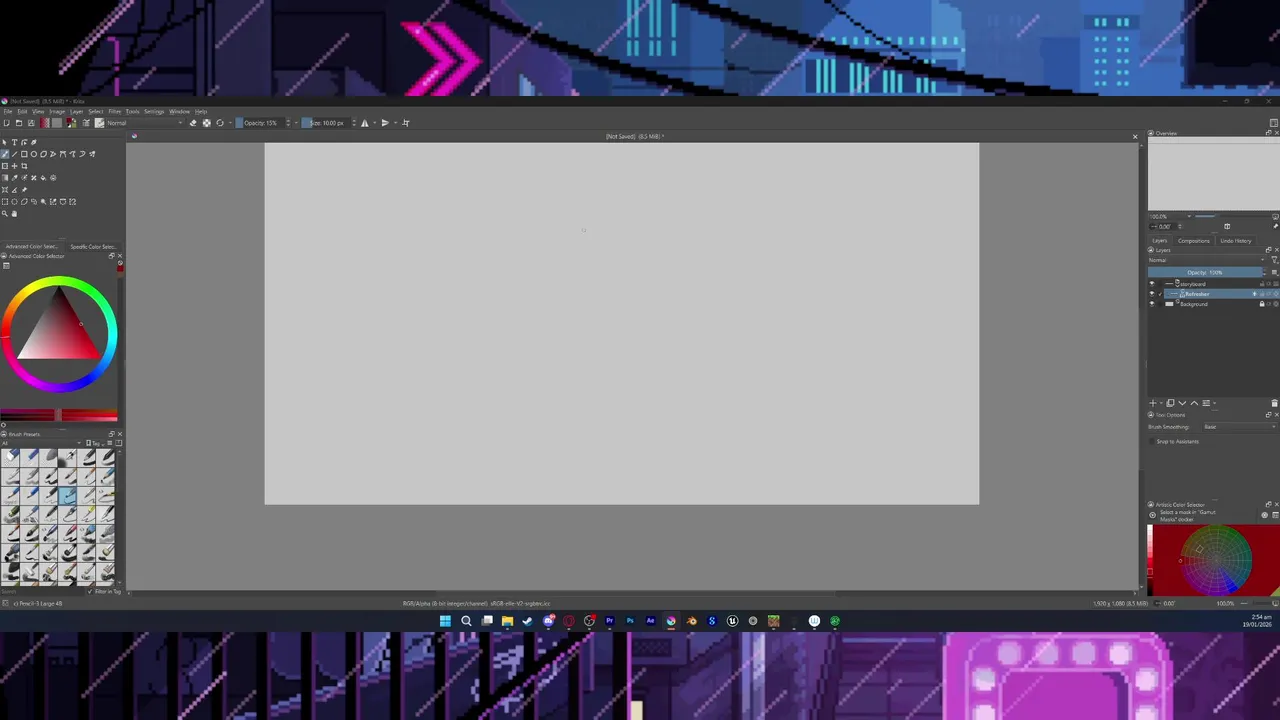Select the Freehand Brush tool
Image resolution: width=1280 pixels, height=720 pixels.
point(5,154)
